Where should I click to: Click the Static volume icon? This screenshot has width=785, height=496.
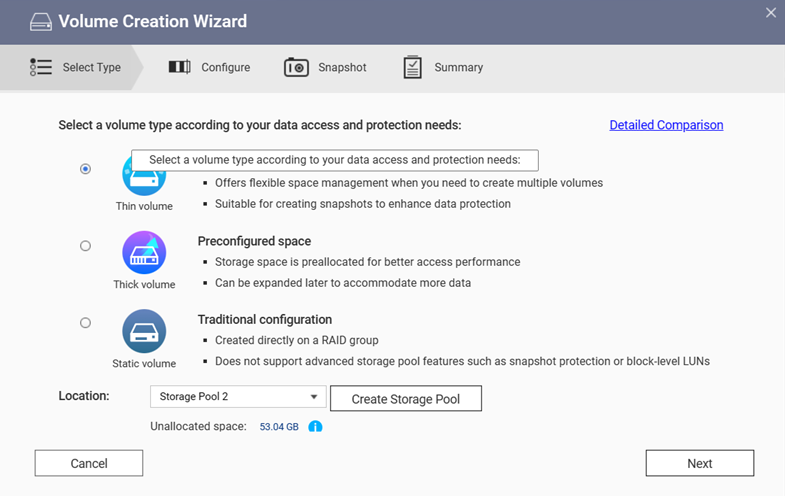click(144, 330)
